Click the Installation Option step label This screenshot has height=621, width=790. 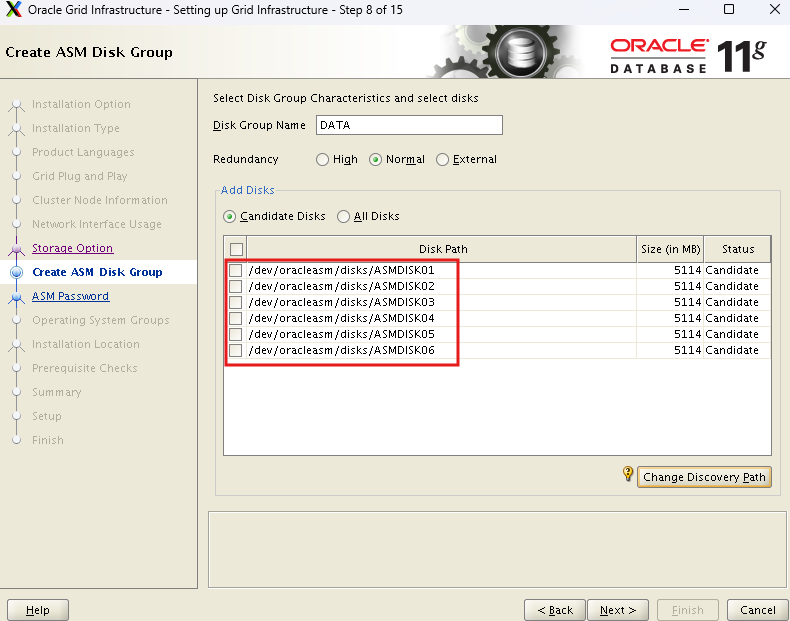click(81, 104)
